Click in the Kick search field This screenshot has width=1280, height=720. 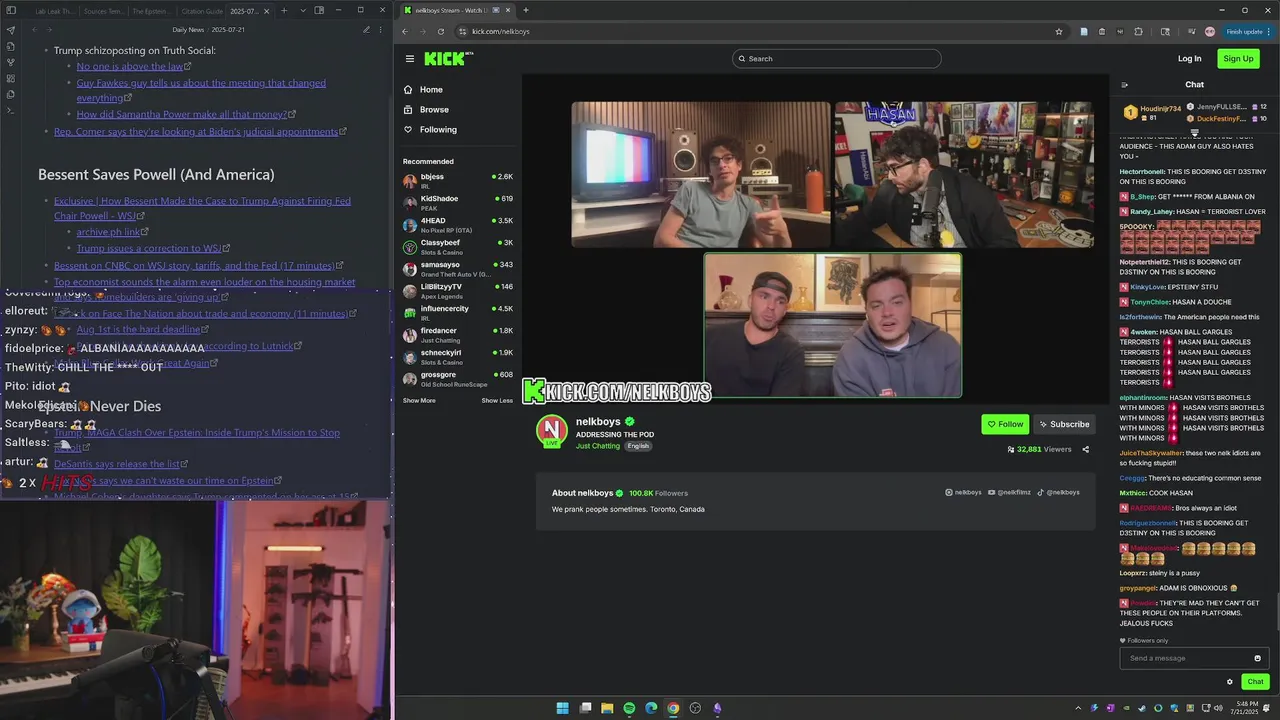pos(836,58)
